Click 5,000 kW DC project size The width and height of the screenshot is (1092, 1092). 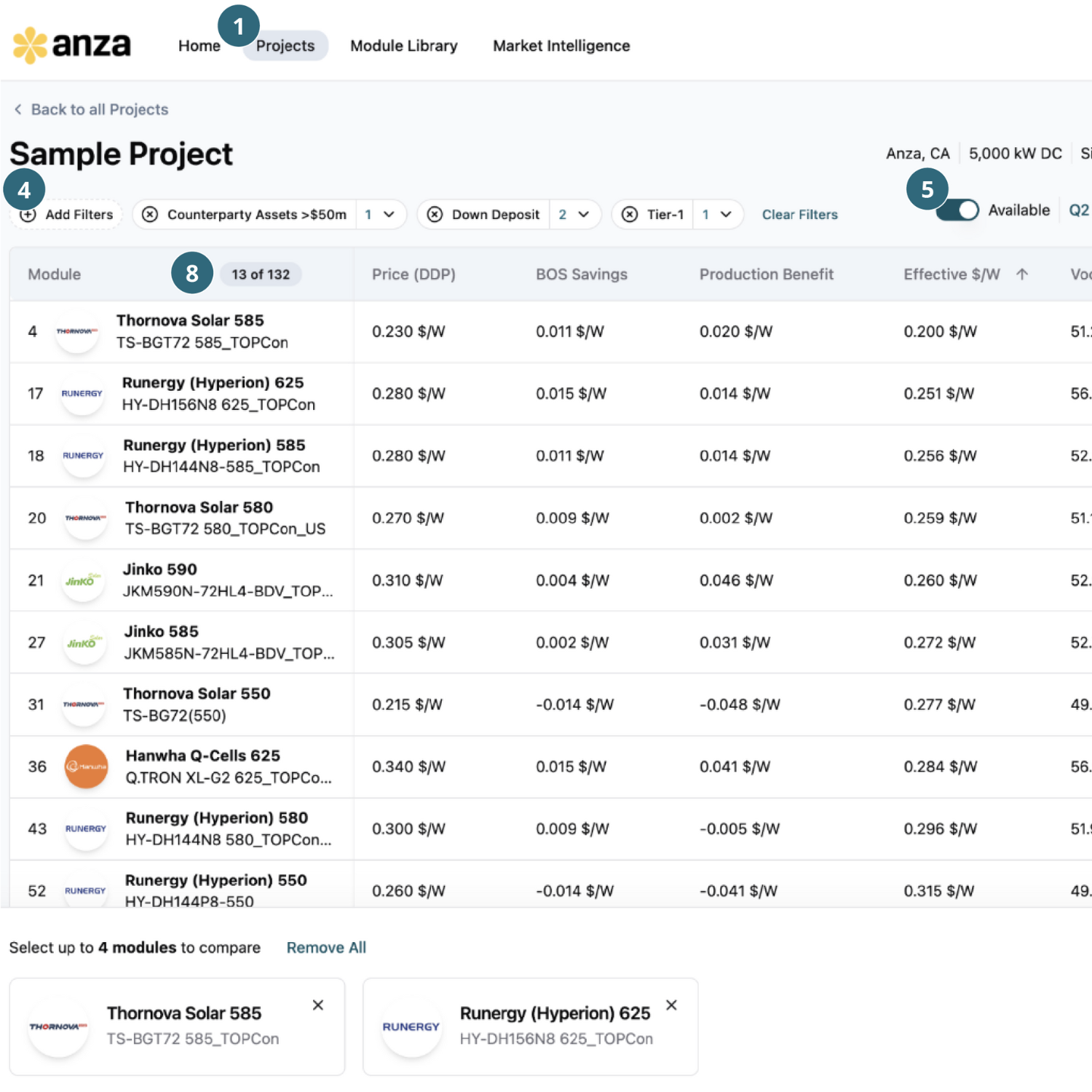1015,154
